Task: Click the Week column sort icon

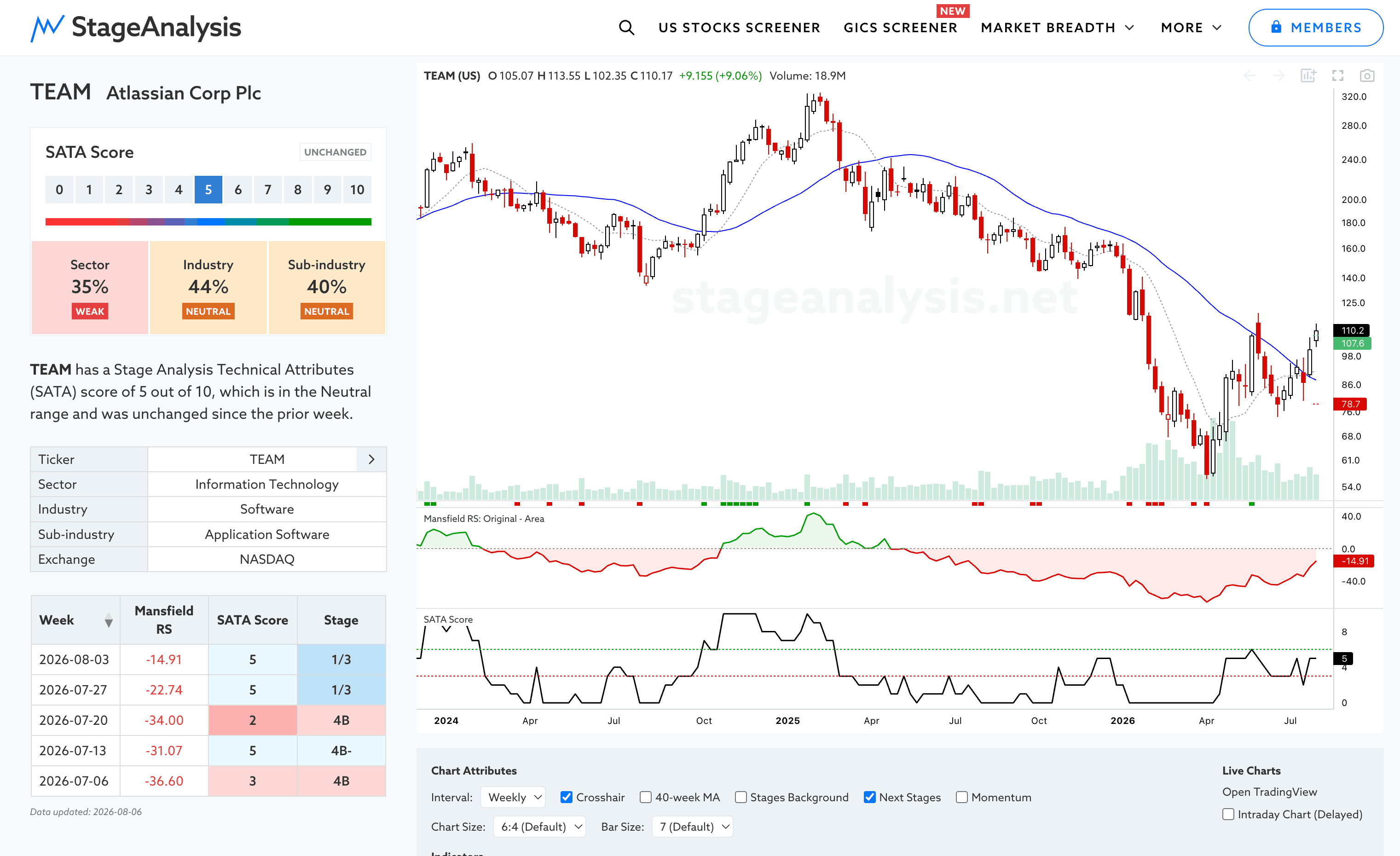Action: coord(109,620)
